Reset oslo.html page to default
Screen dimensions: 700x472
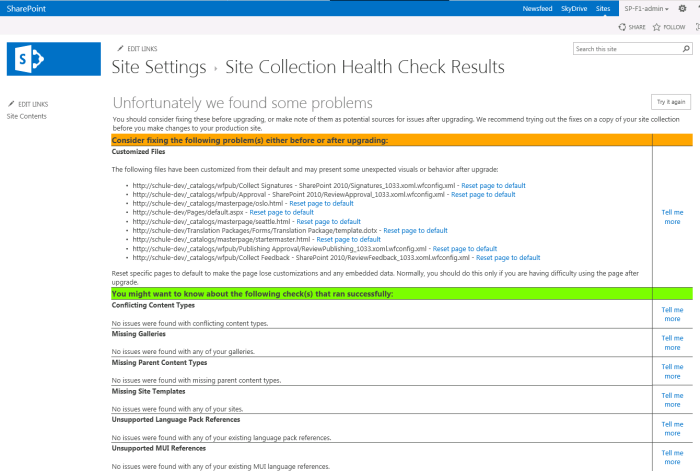click(x=321, y=203)
